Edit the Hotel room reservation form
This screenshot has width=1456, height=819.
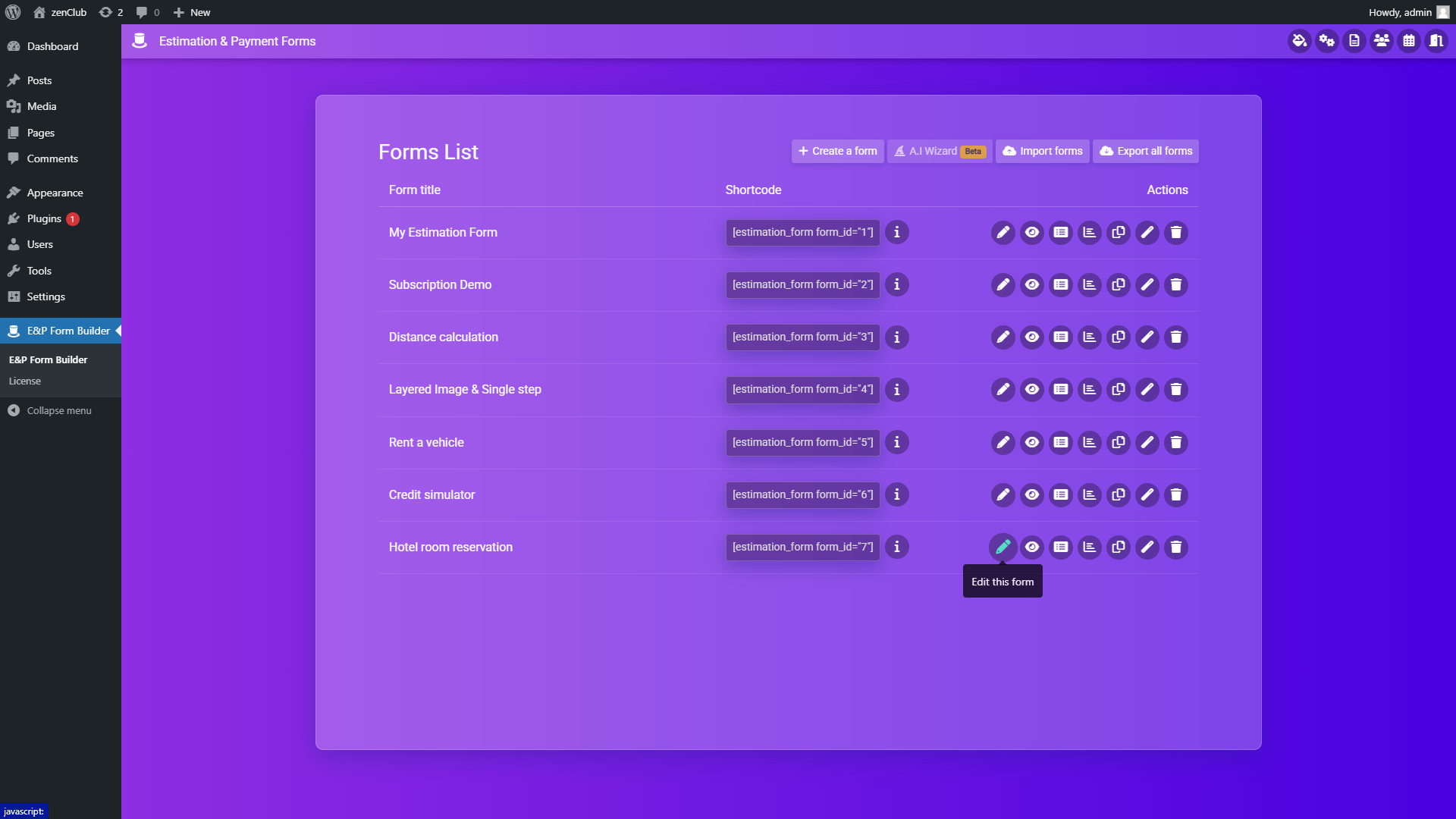(x=1003, y=548)
